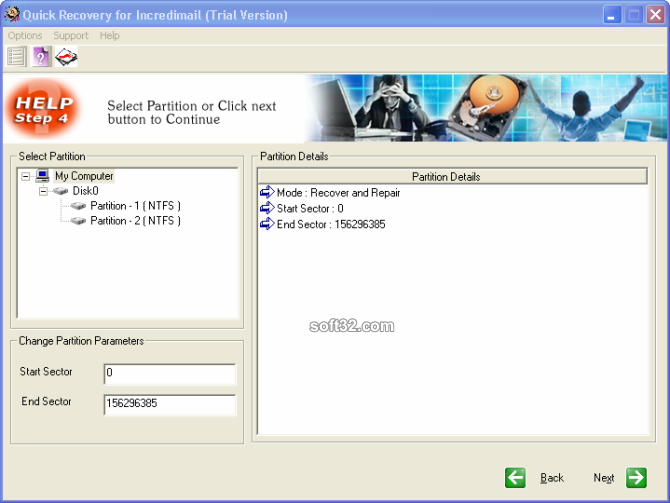Click the Back button label
The width and height of the screenshot is (670, 503).
point(552,478)
